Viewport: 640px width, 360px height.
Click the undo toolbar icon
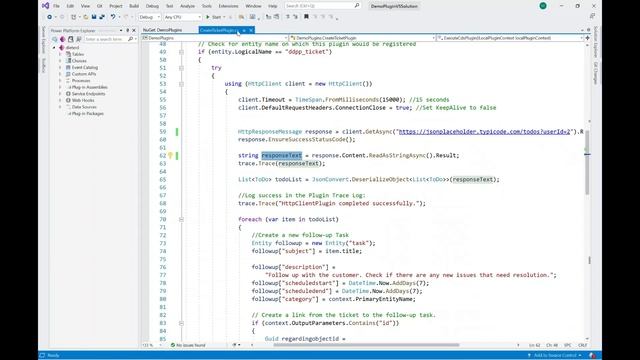pos(113,17)
